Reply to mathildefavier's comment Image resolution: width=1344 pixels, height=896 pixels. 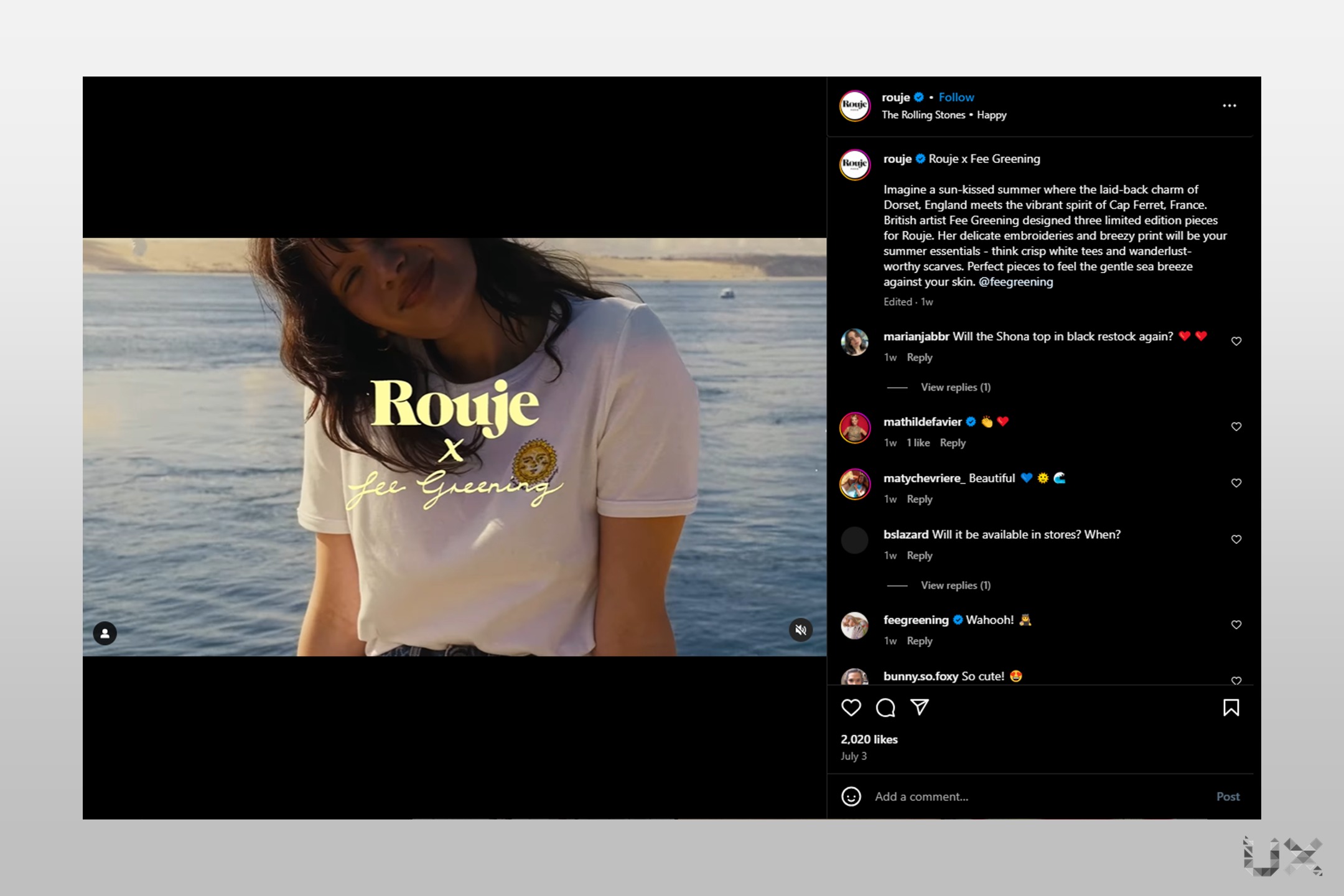pyautogui.click(x=953, y=442)
